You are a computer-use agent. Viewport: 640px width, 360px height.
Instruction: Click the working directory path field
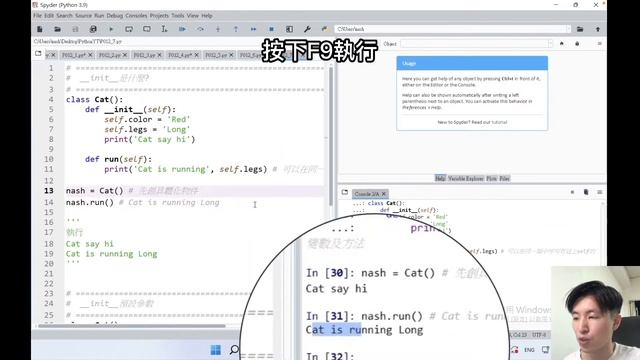pyautogui.click(x=450, y=29)
